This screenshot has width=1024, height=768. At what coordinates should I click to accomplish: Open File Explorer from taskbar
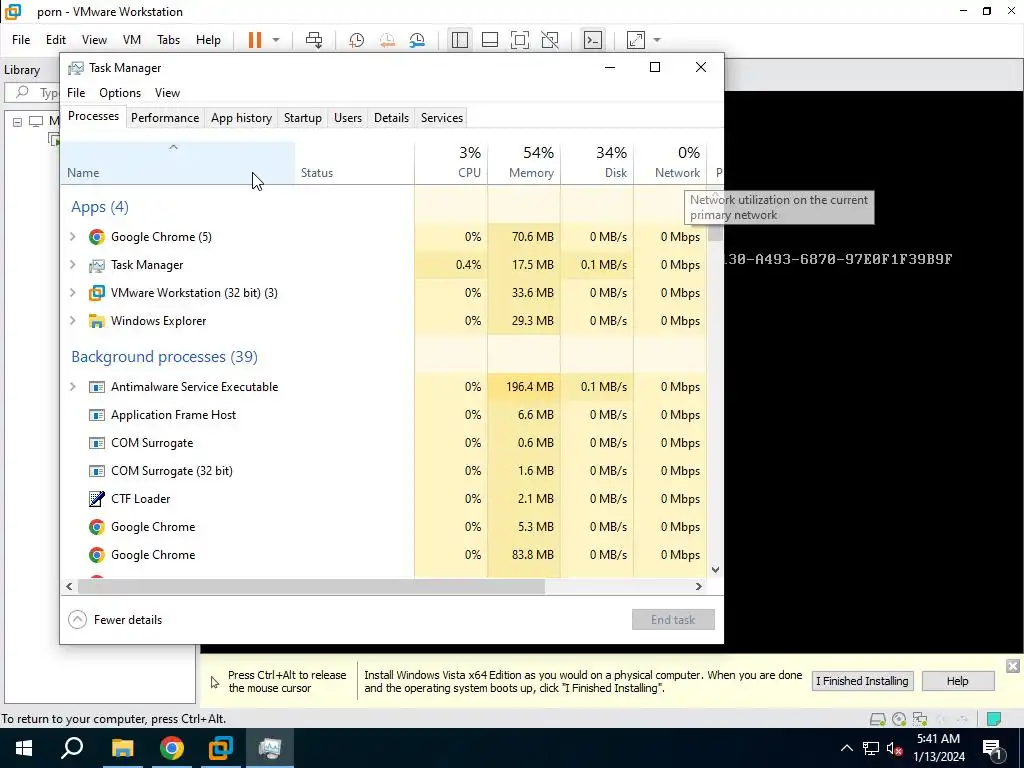click(x=122, y=748)
